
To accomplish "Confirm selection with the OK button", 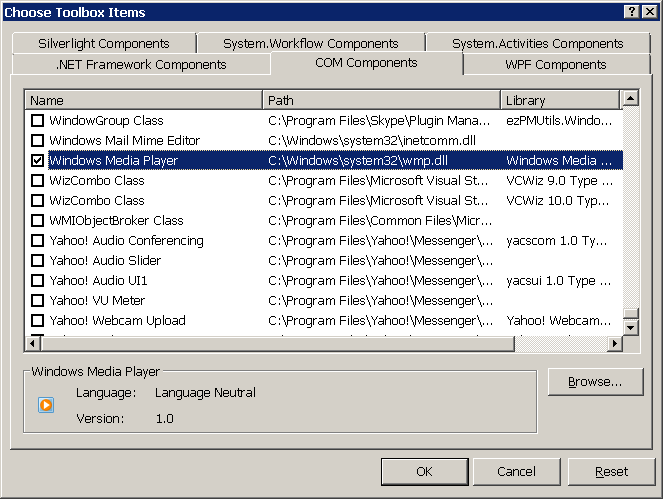I will (x=424, y=471).
